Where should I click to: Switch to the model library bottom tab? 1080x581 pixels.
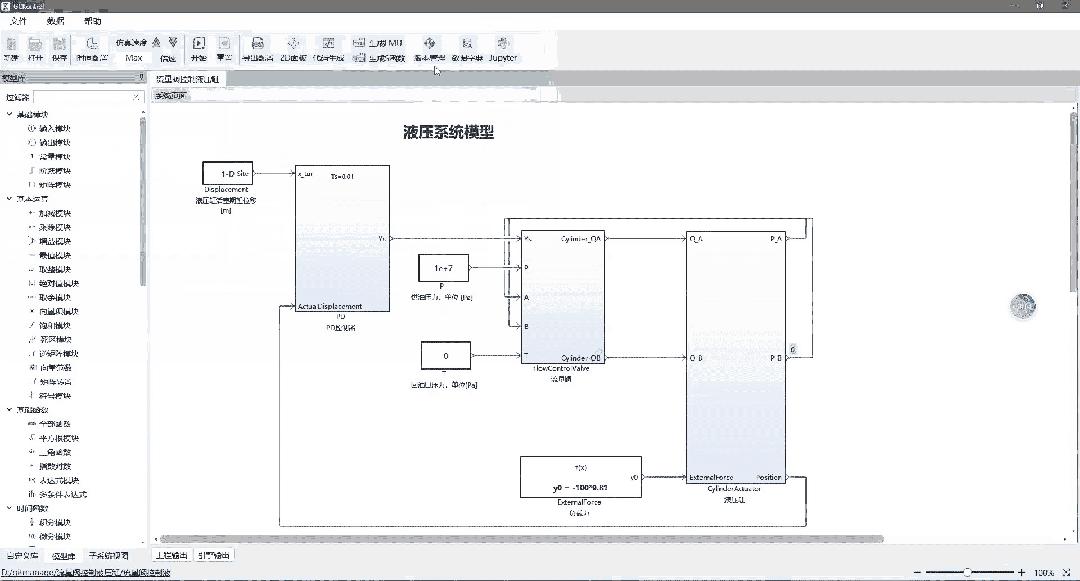tap(63, 556)
